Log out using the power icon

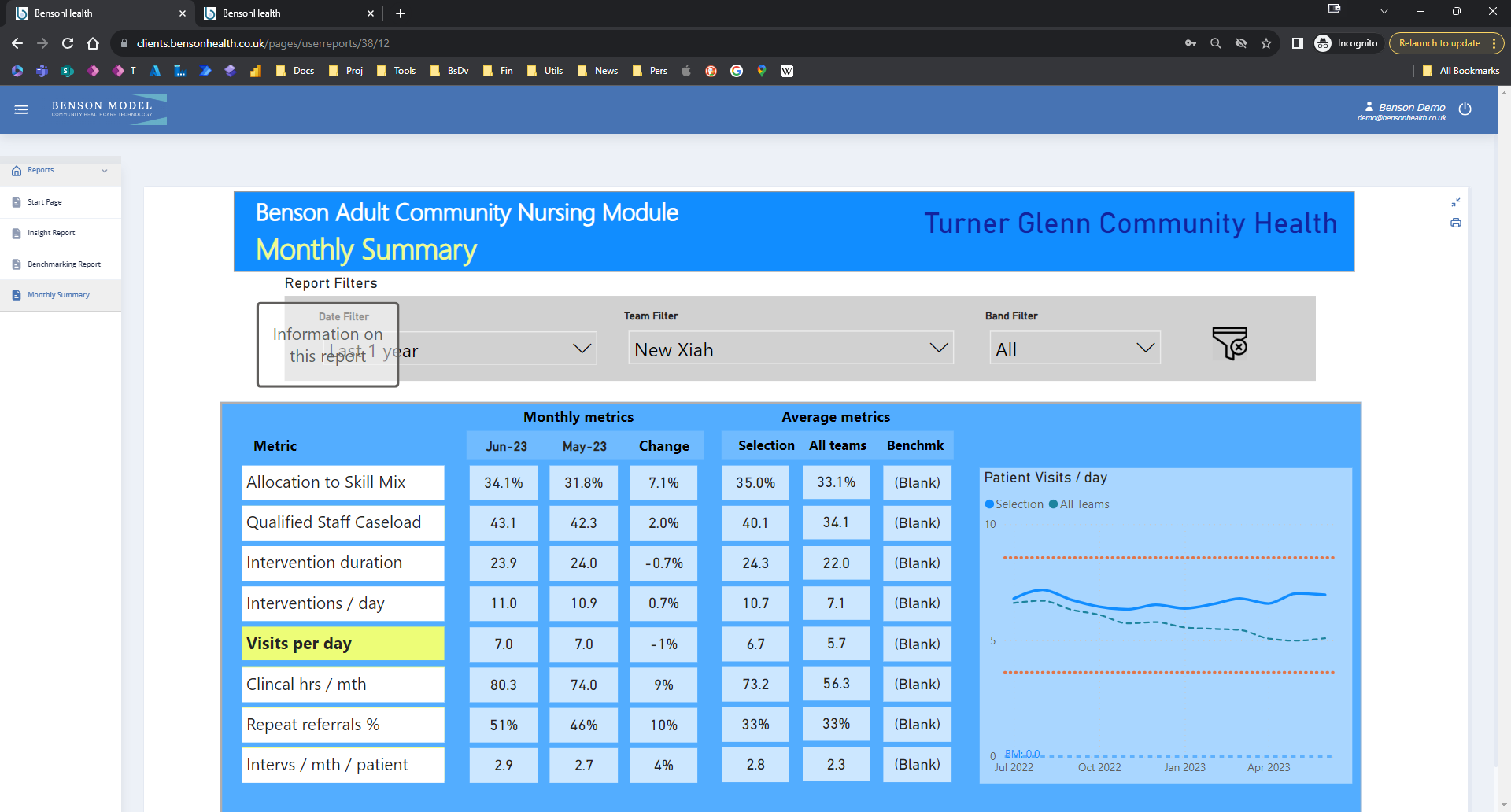coord(1465,109)
